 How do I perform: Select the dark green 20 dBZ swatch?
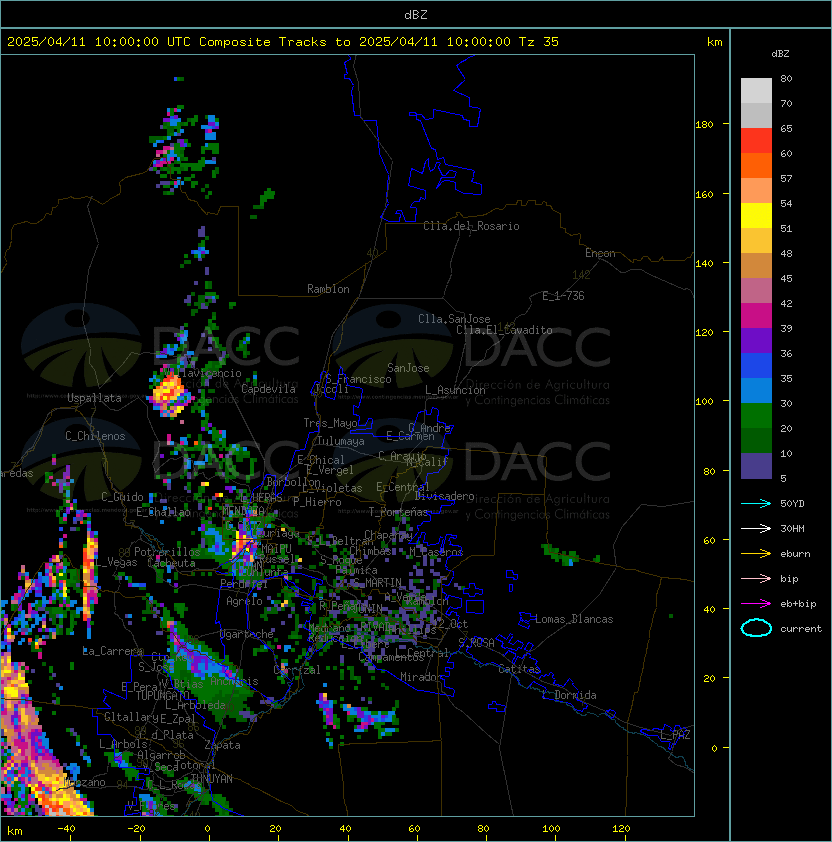pyautogui.click(x=756, y=440)
